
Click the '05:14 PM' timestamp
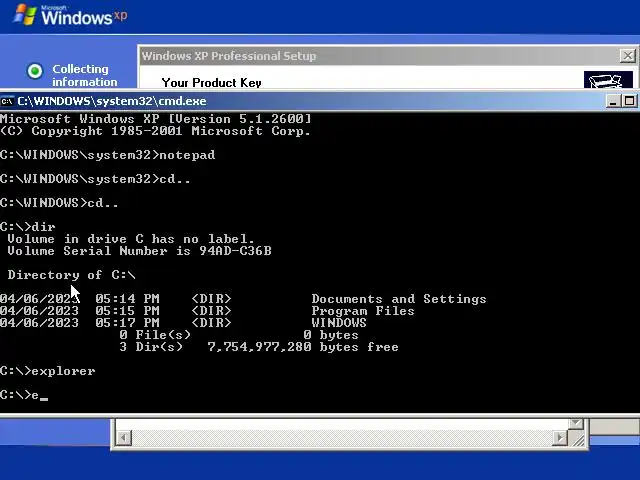pos(127,299)
